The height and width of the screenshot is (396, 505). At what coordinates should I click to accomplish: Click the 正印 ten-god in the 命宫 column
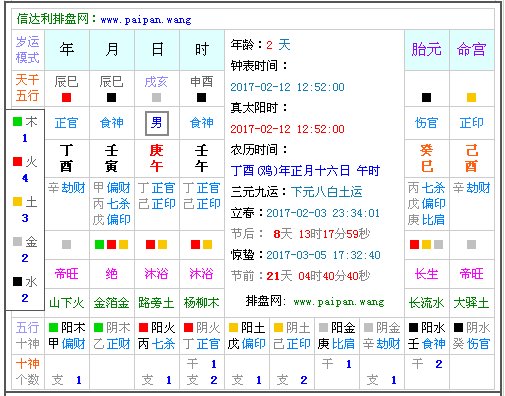[x=471, y=123]
